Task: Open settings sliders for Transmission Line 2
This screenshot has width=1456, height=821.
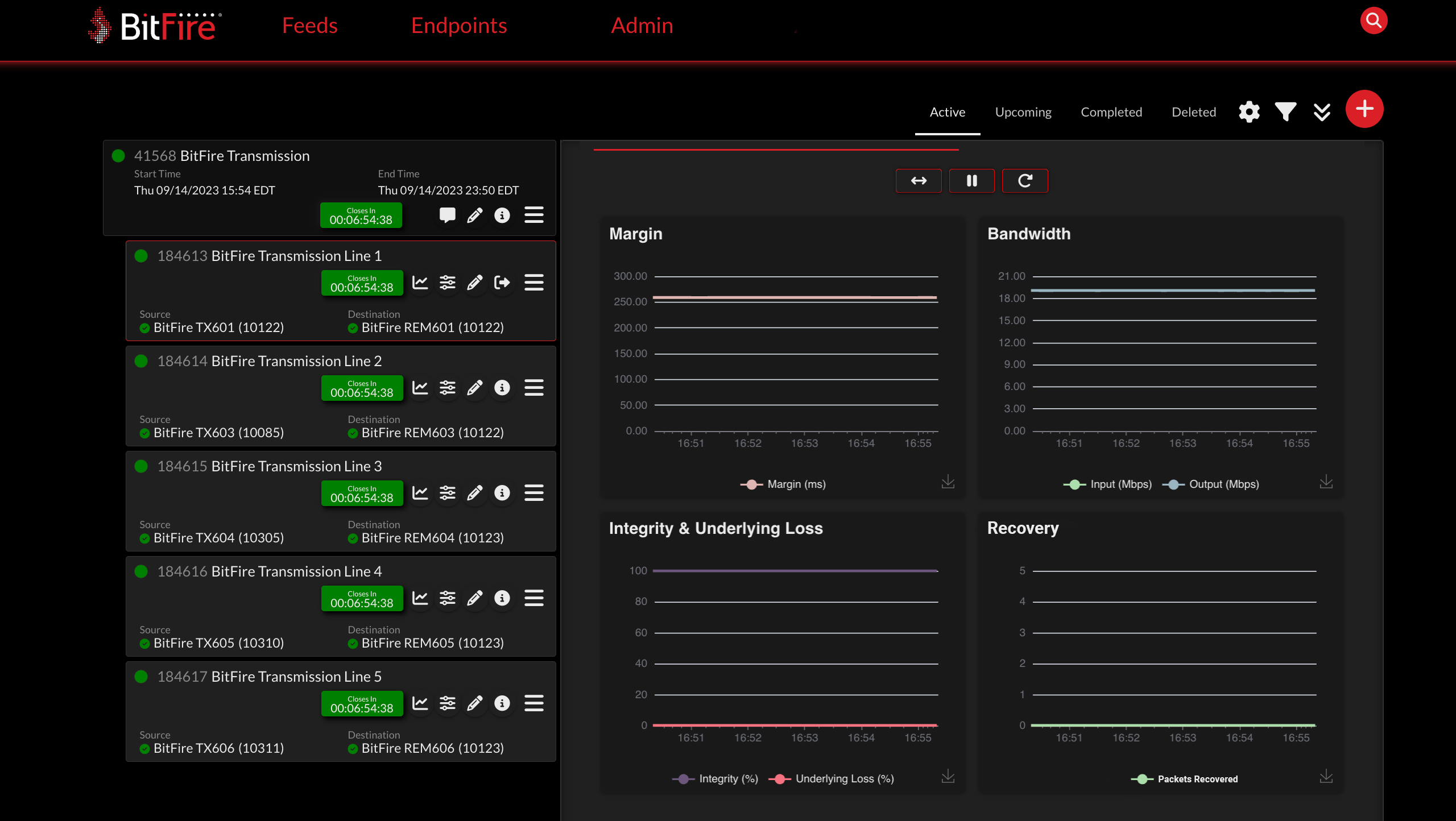Action: (x=448, y=388)
